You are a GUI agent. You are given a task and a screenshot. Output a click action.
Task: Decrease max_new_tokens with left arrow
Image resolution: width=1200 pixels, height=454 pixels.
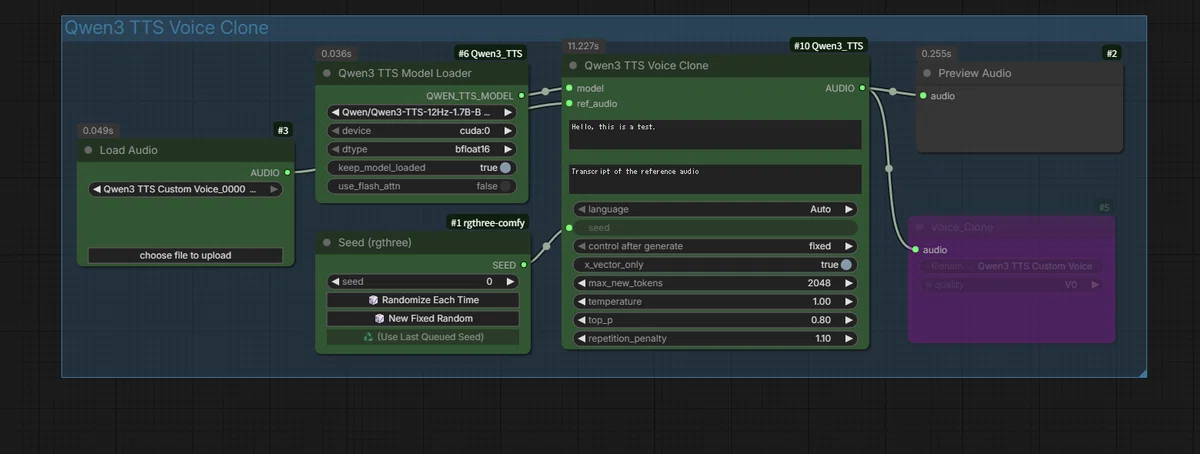581,283
